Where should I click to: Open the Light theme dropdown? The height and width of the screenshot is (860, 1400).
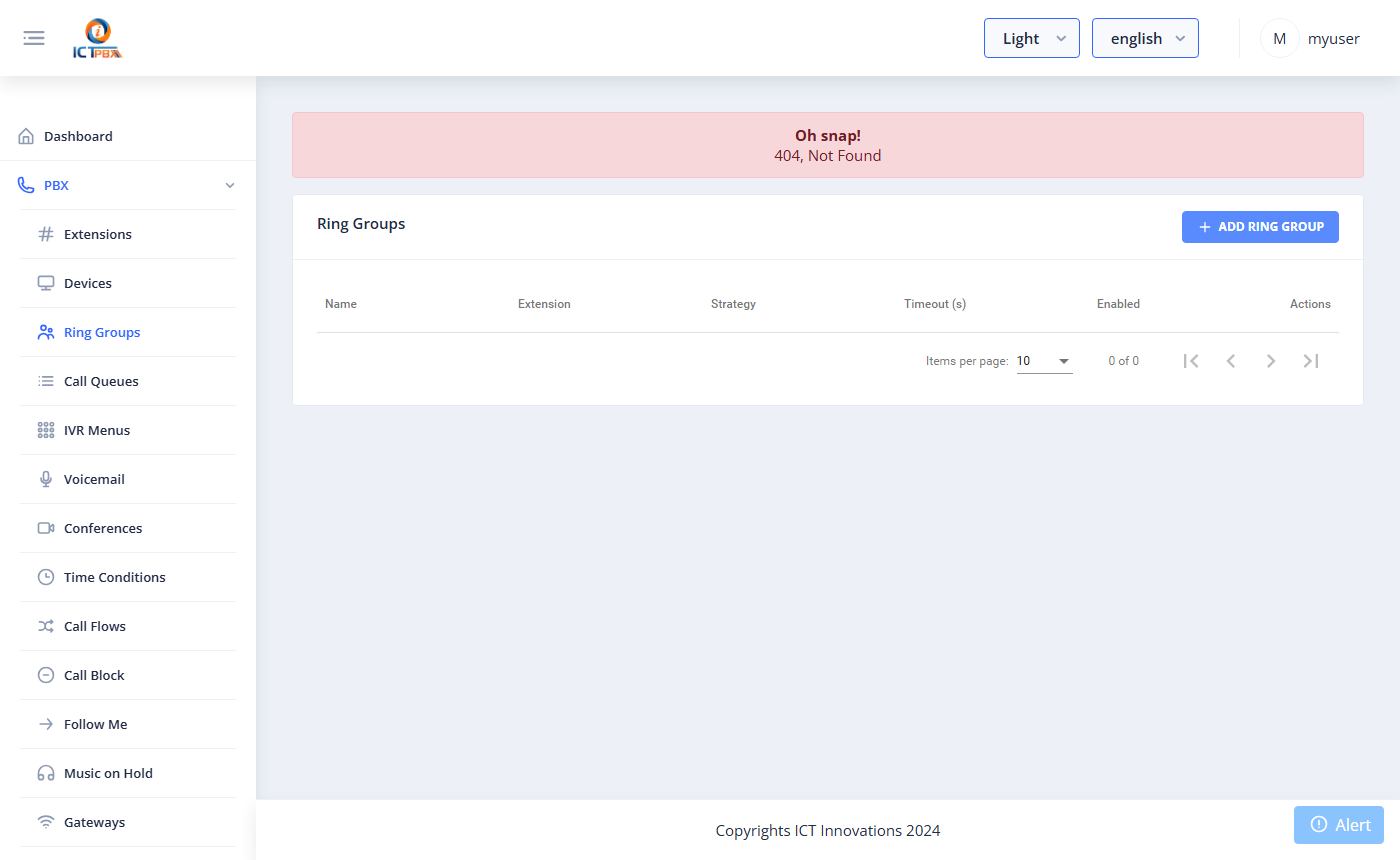coord(1032,38)
